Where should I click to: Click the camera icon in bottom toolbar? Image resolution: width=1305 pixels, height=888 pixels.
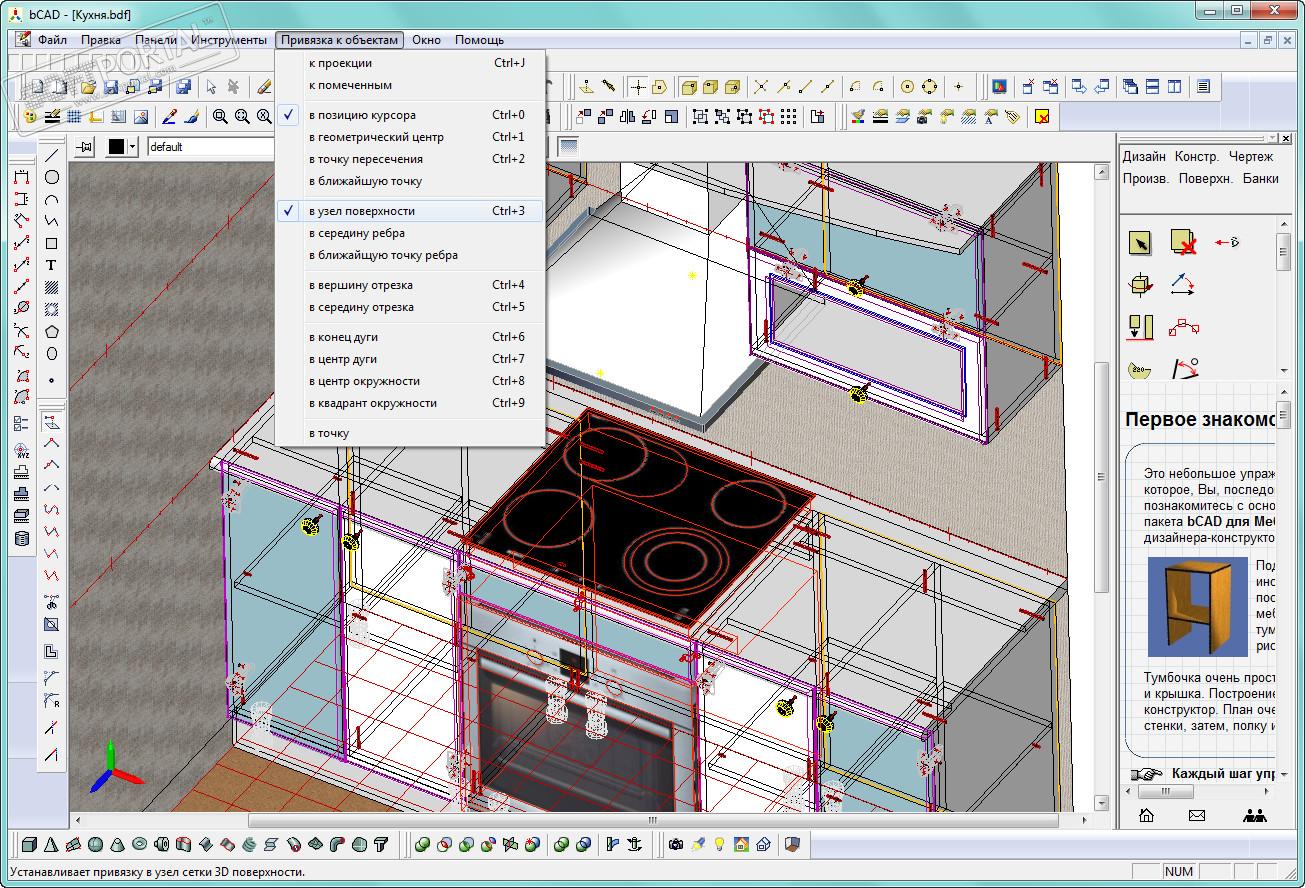tap(676, 845)
